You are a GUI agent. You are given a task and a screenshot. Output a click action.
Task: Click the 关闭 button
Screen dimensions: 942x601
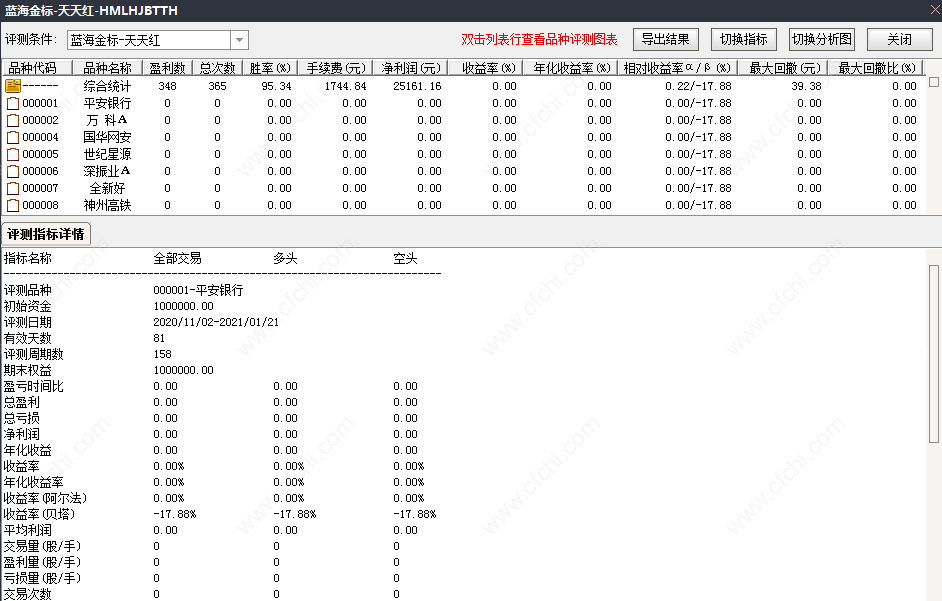coord(899,40)
